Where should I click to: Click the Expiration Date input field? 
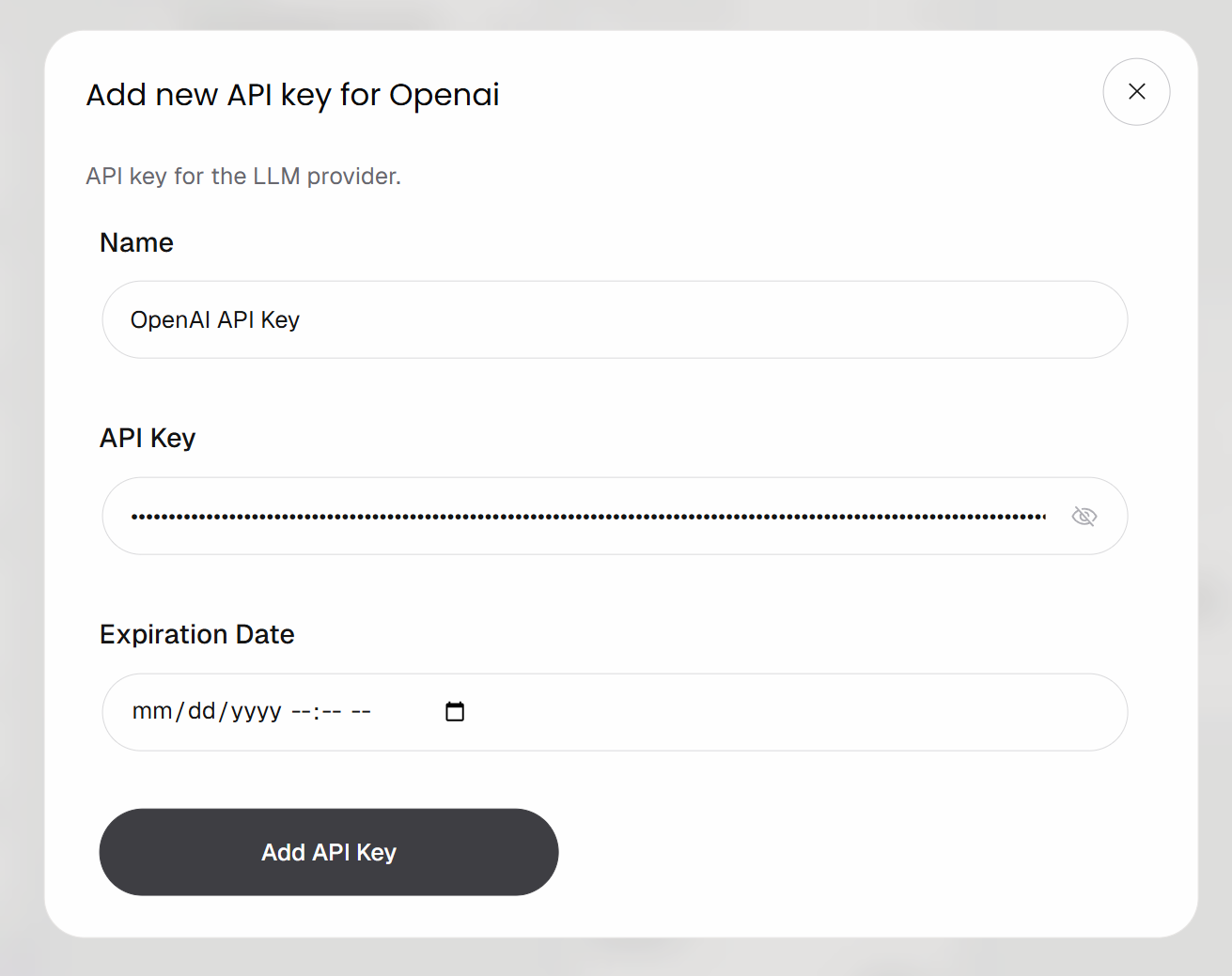658,711
